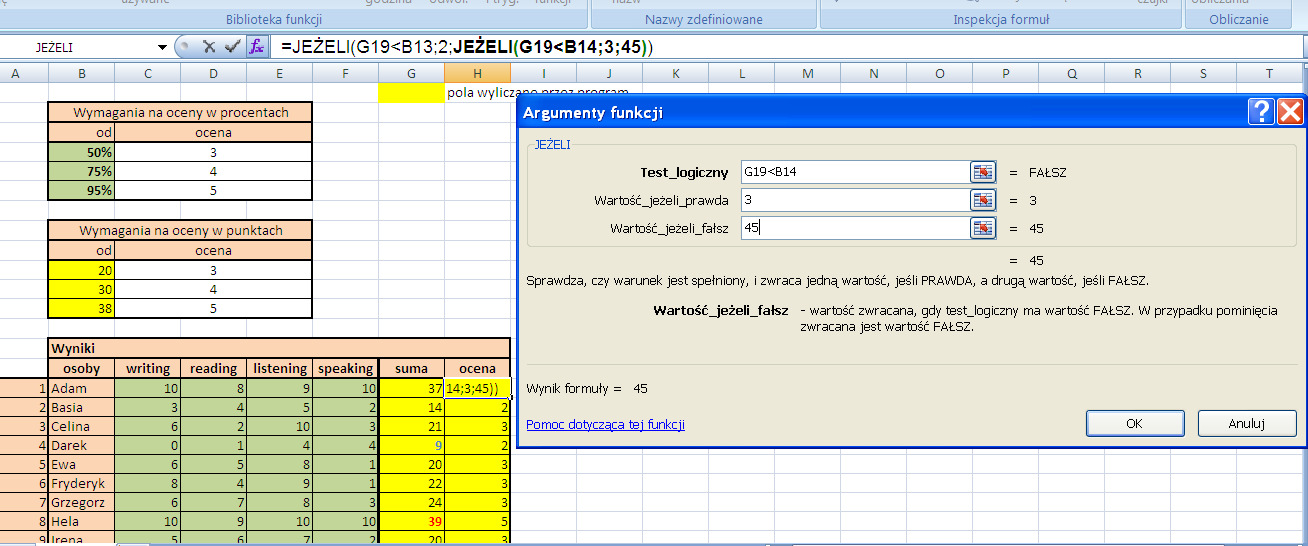1308x546 pixels.
Task: Click Basia's suma cell showing 14
Action: point(411,407)
